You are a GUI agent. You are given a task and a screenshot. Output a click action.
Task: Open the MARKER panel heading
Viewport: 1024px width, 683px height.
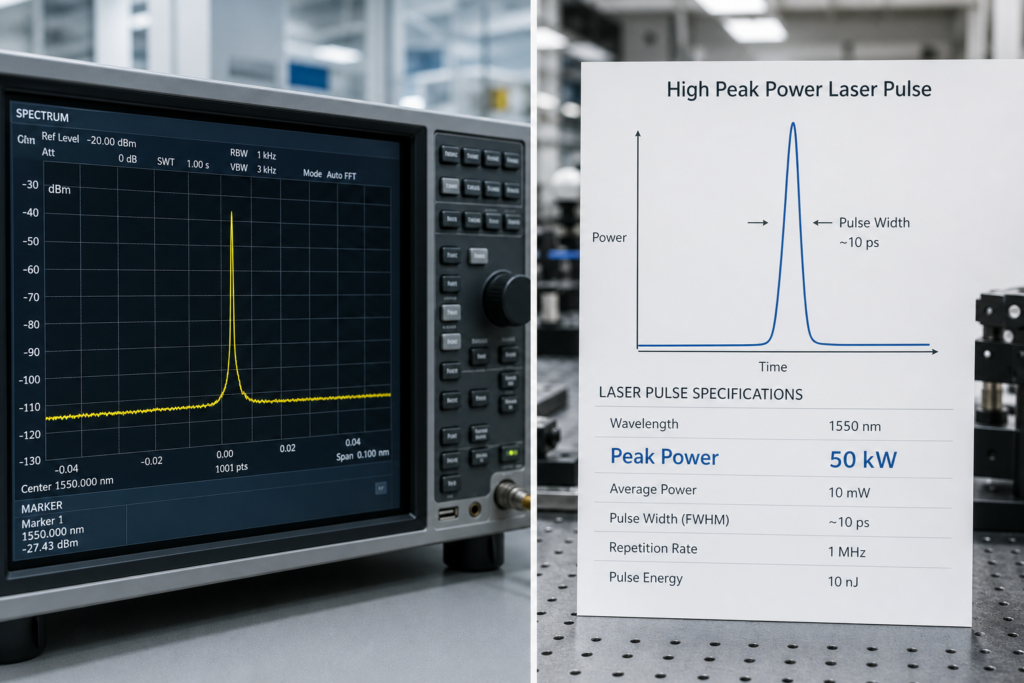click(42, 507)
